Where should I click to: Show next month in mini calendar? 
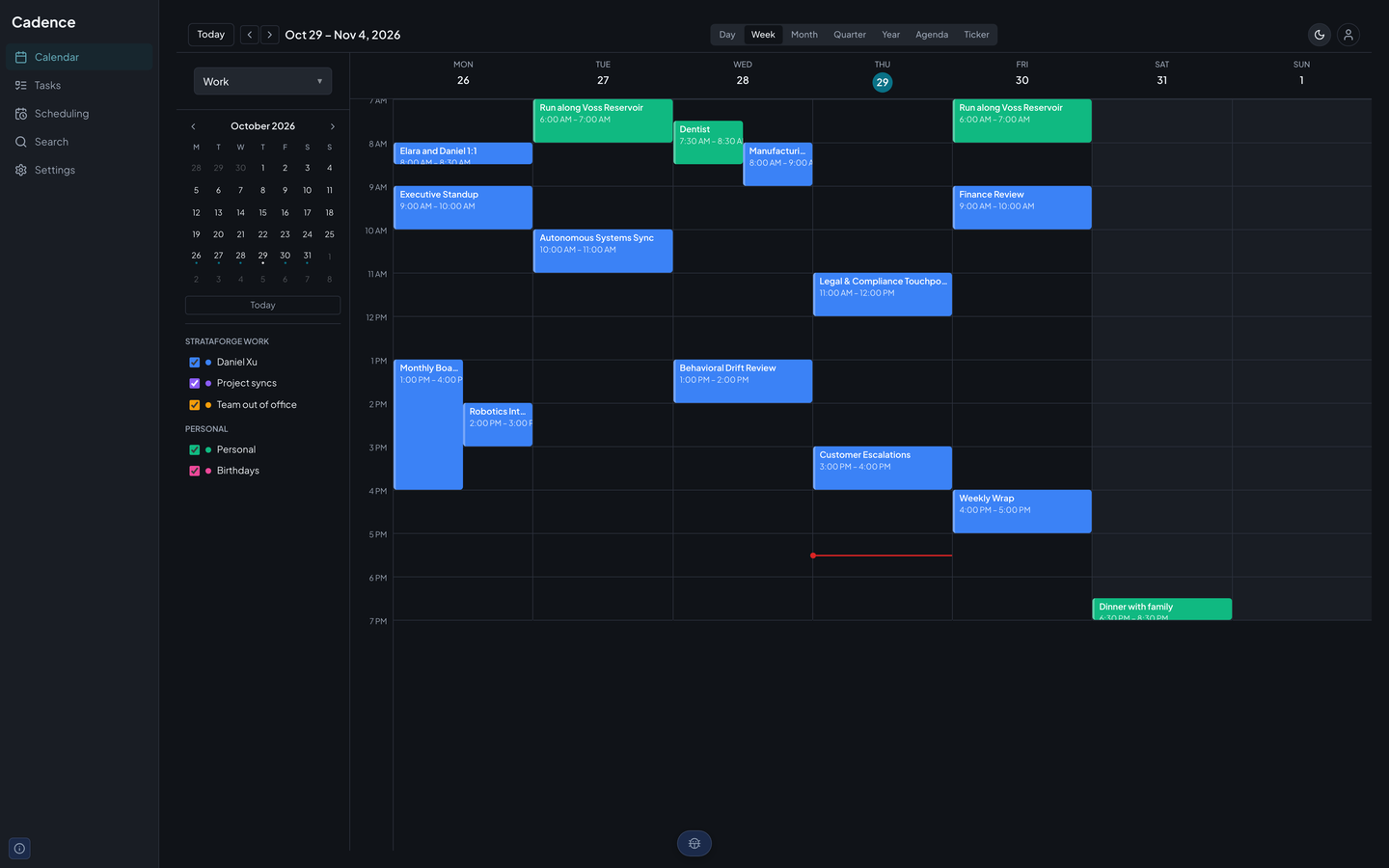(333, 126)
